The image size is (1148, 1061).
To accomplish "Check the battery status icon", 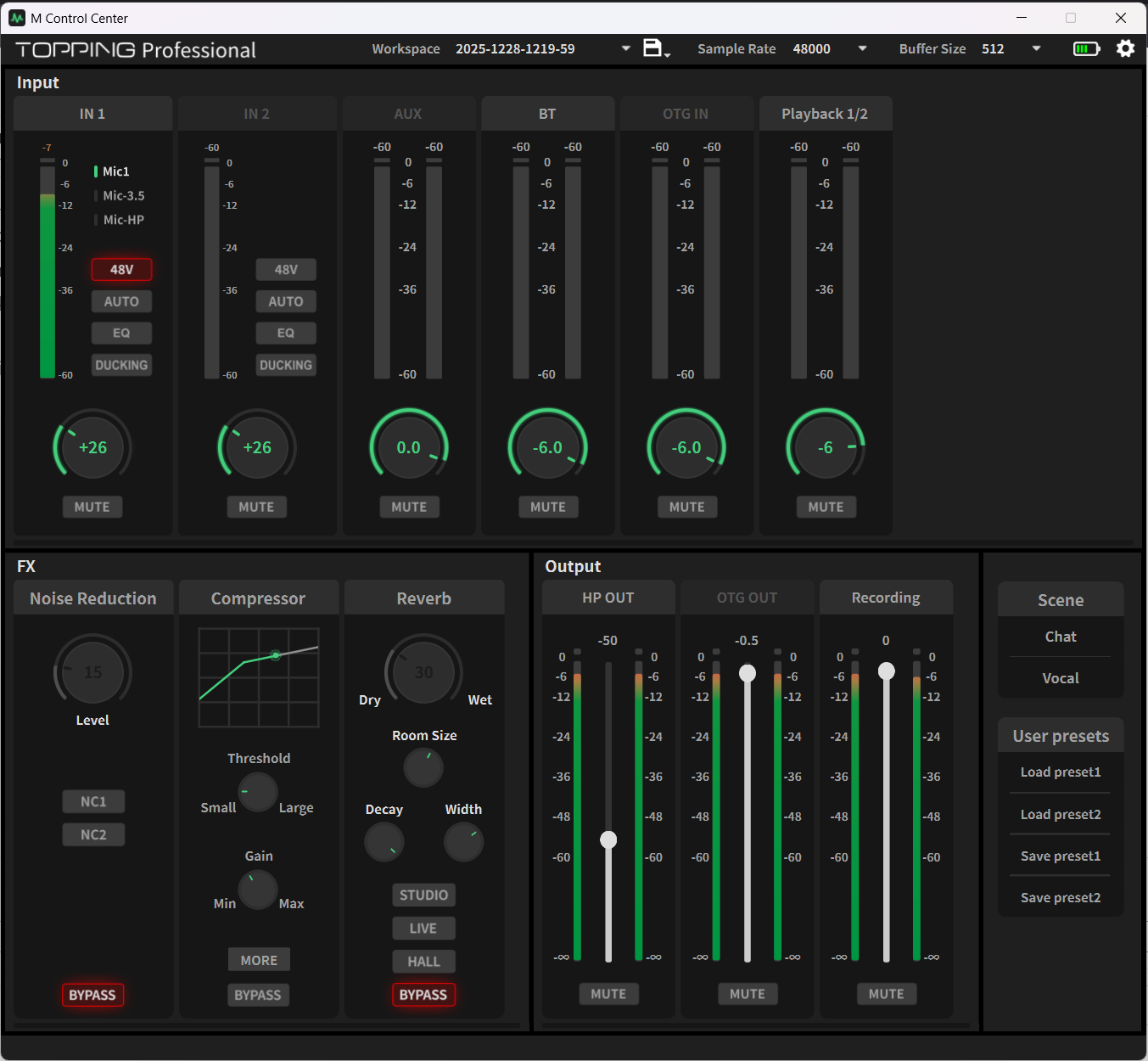I will pos(1087,48).
